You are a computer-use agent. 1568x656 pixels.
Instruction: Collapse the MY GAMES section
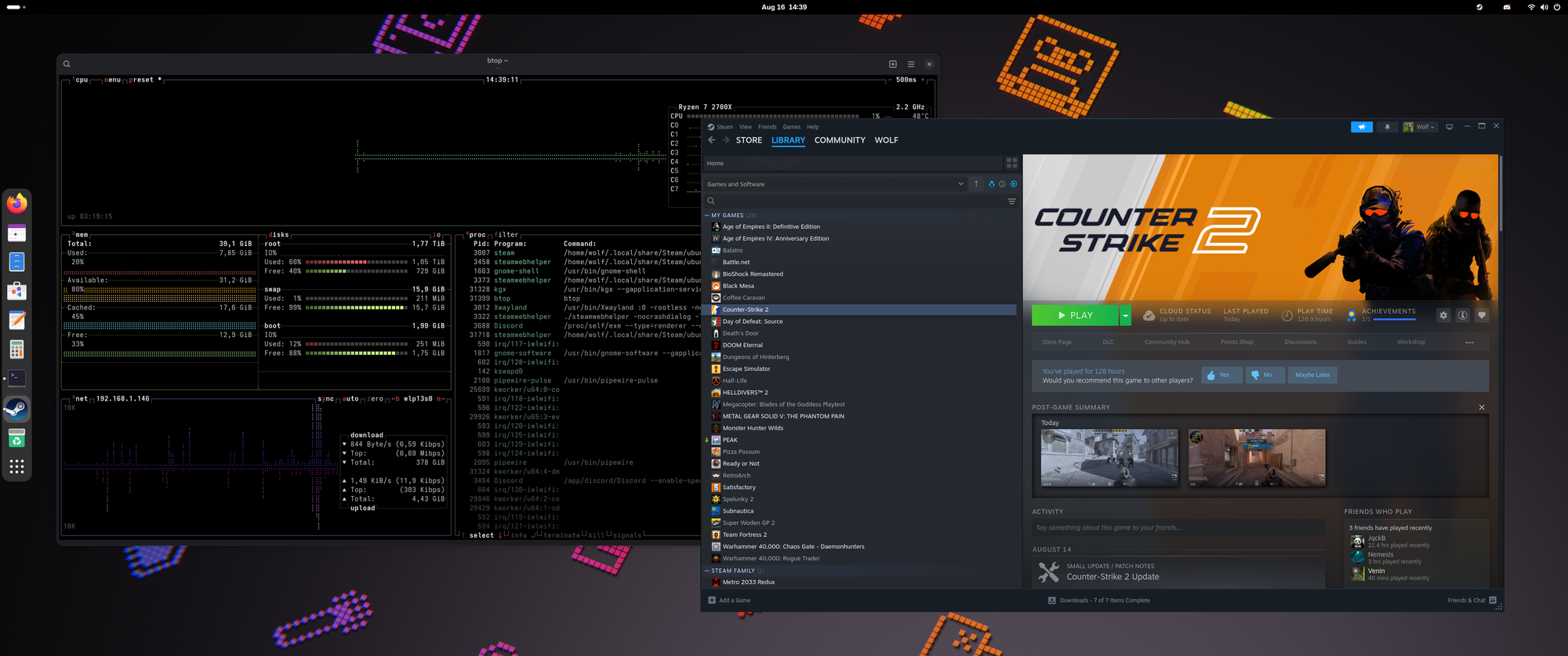(706, 215)
